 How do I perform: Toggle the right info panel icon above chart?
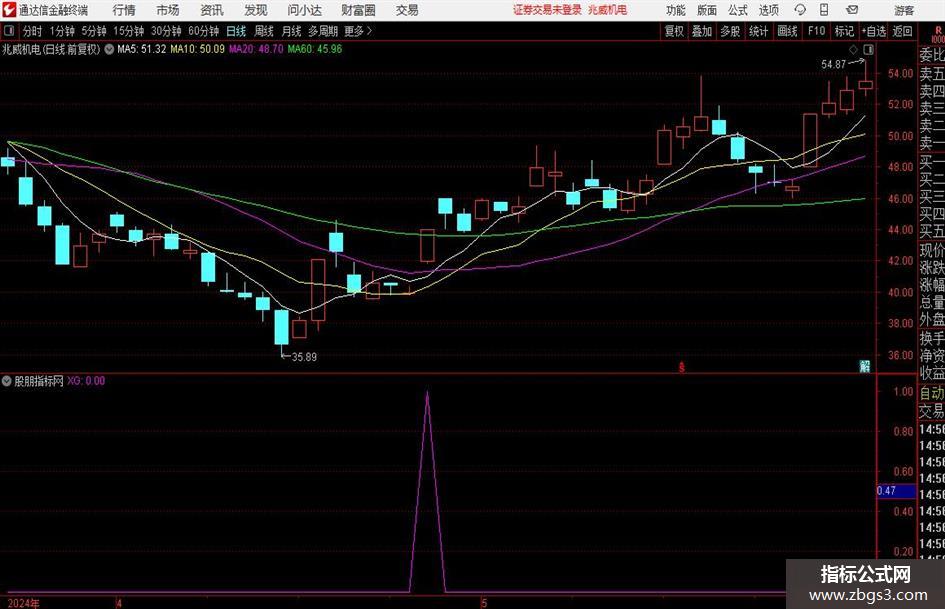coord(868,49)
